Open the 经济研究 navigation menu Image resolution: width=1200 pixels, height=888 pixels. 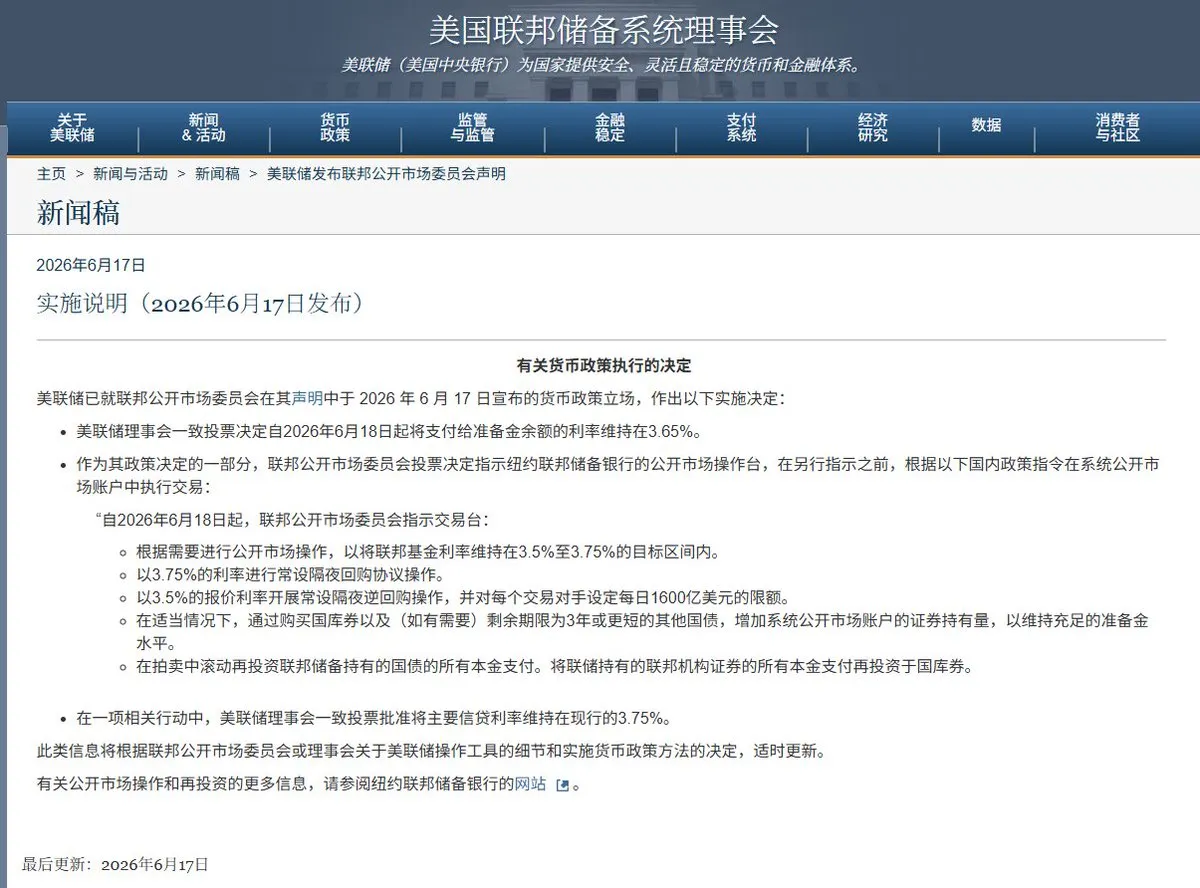(872, 127)
